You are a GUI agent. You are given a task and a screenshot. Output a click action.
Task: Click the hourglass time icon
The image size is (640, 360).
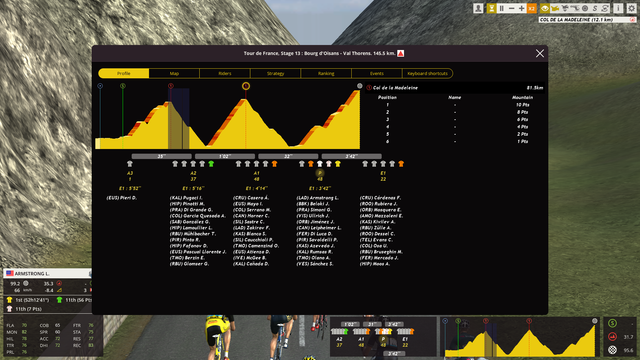pyautogui.click(x=491, y=8)
